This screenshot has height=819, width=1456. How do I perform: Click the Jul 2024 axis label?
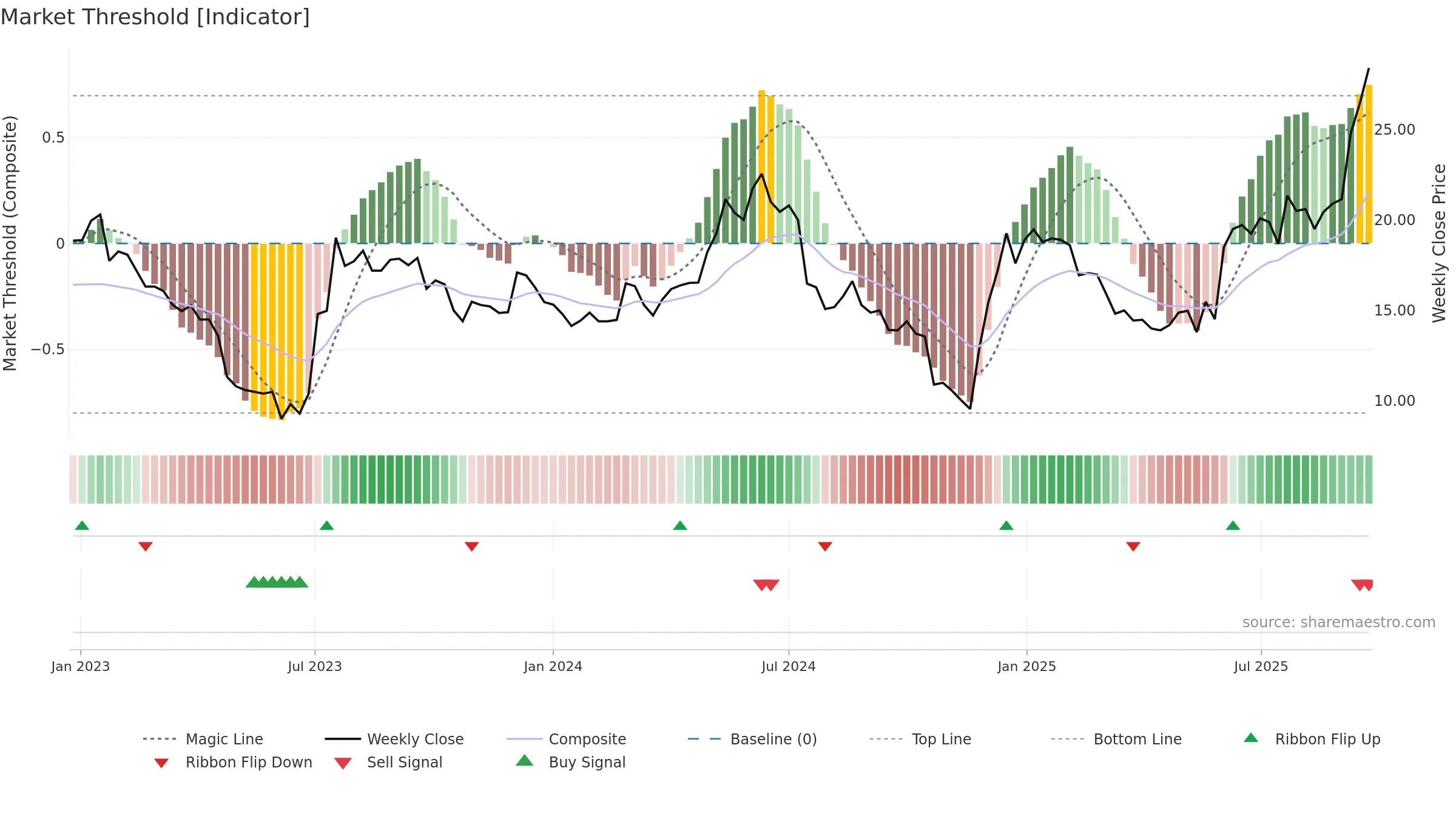789,666
